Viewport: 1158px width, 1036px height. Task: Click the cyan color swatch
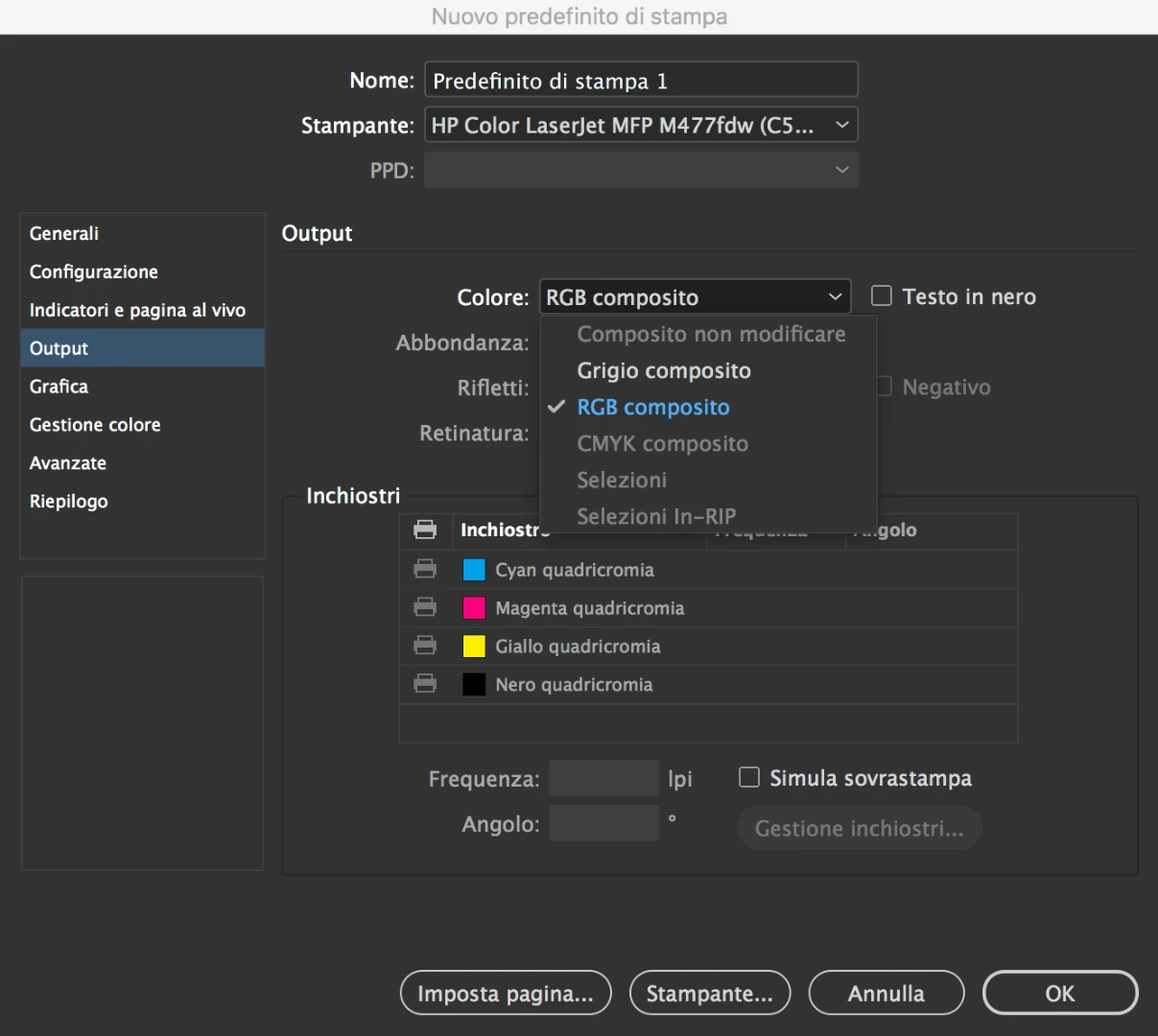(474, 570)
